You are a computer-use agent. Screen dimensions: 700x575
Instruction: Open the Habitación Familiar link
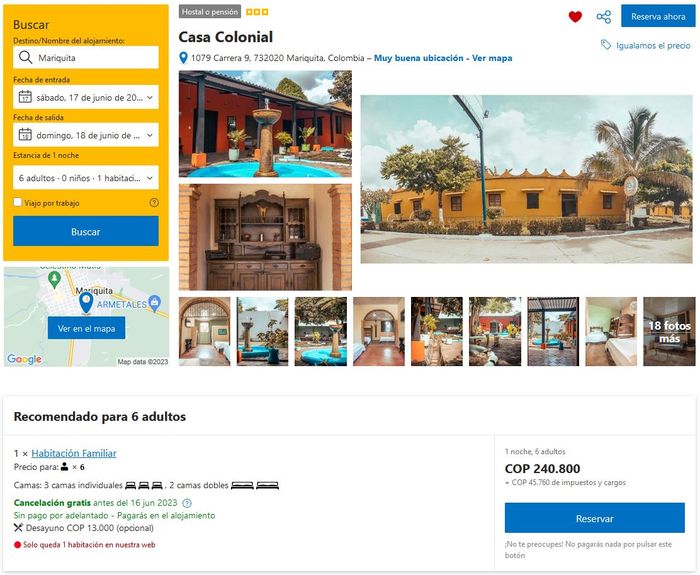[x=74, y=453]
